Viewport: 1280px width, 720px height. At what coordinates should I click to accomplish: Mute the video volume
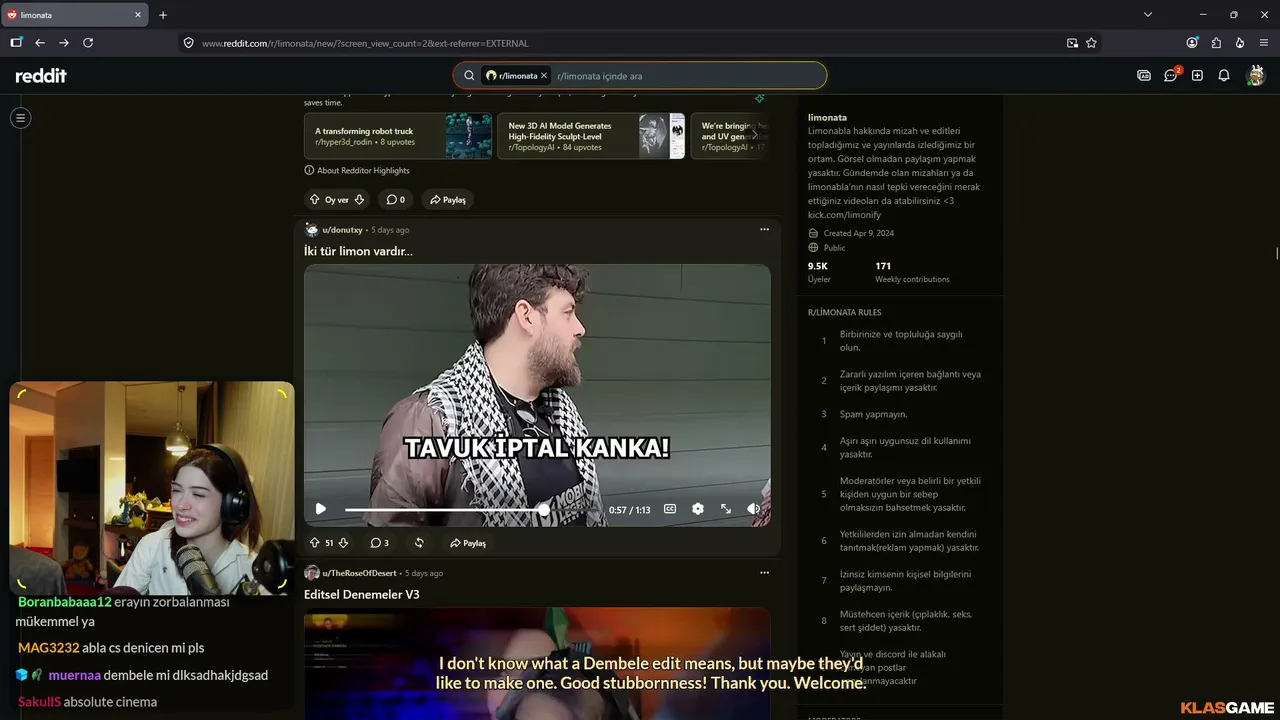point(754,509)
